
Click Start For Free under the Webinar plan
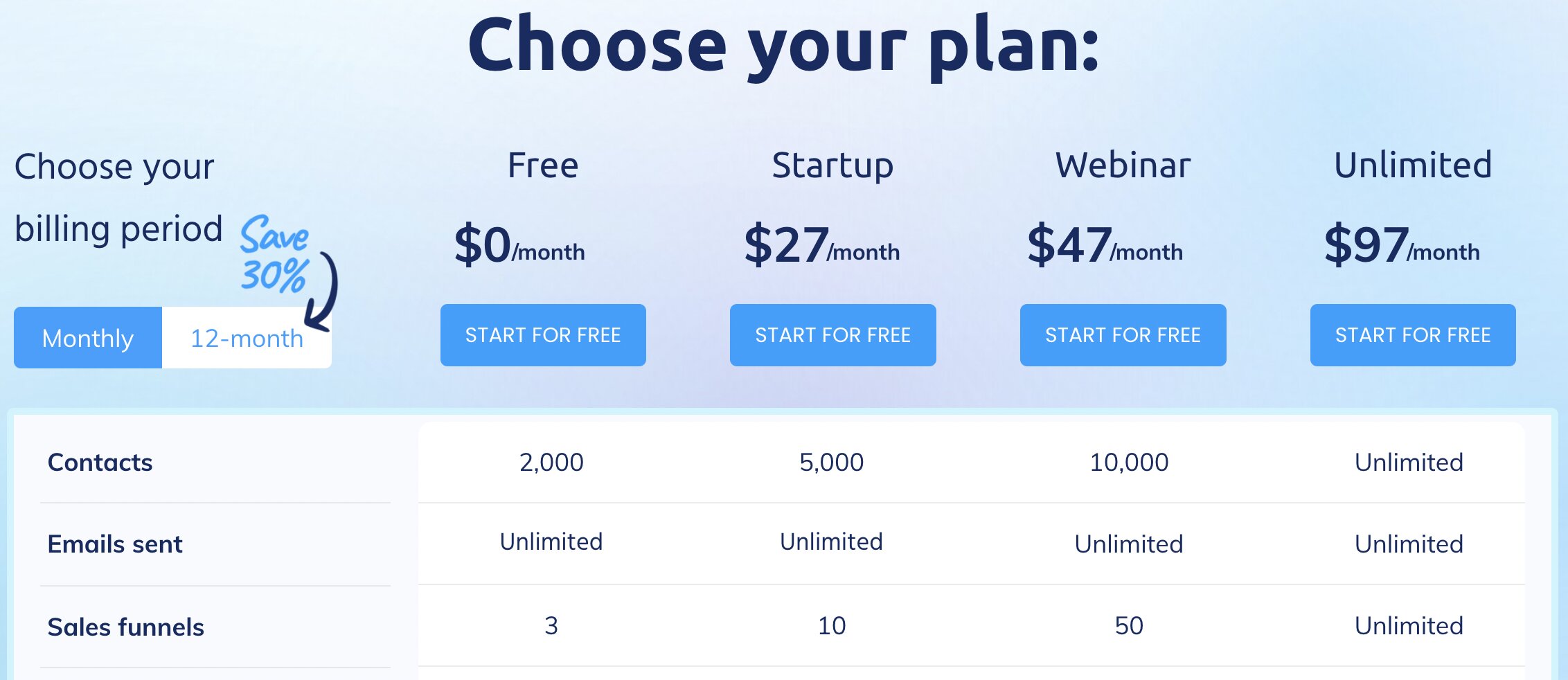tap(1122, 334)
